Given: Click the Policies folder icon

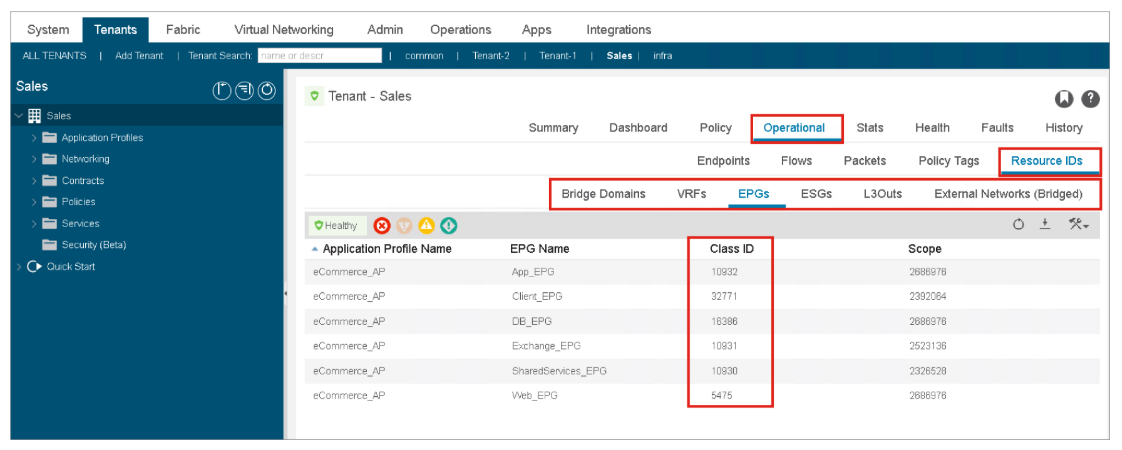Looking at the screenshot, I should (x=49, y=202).
